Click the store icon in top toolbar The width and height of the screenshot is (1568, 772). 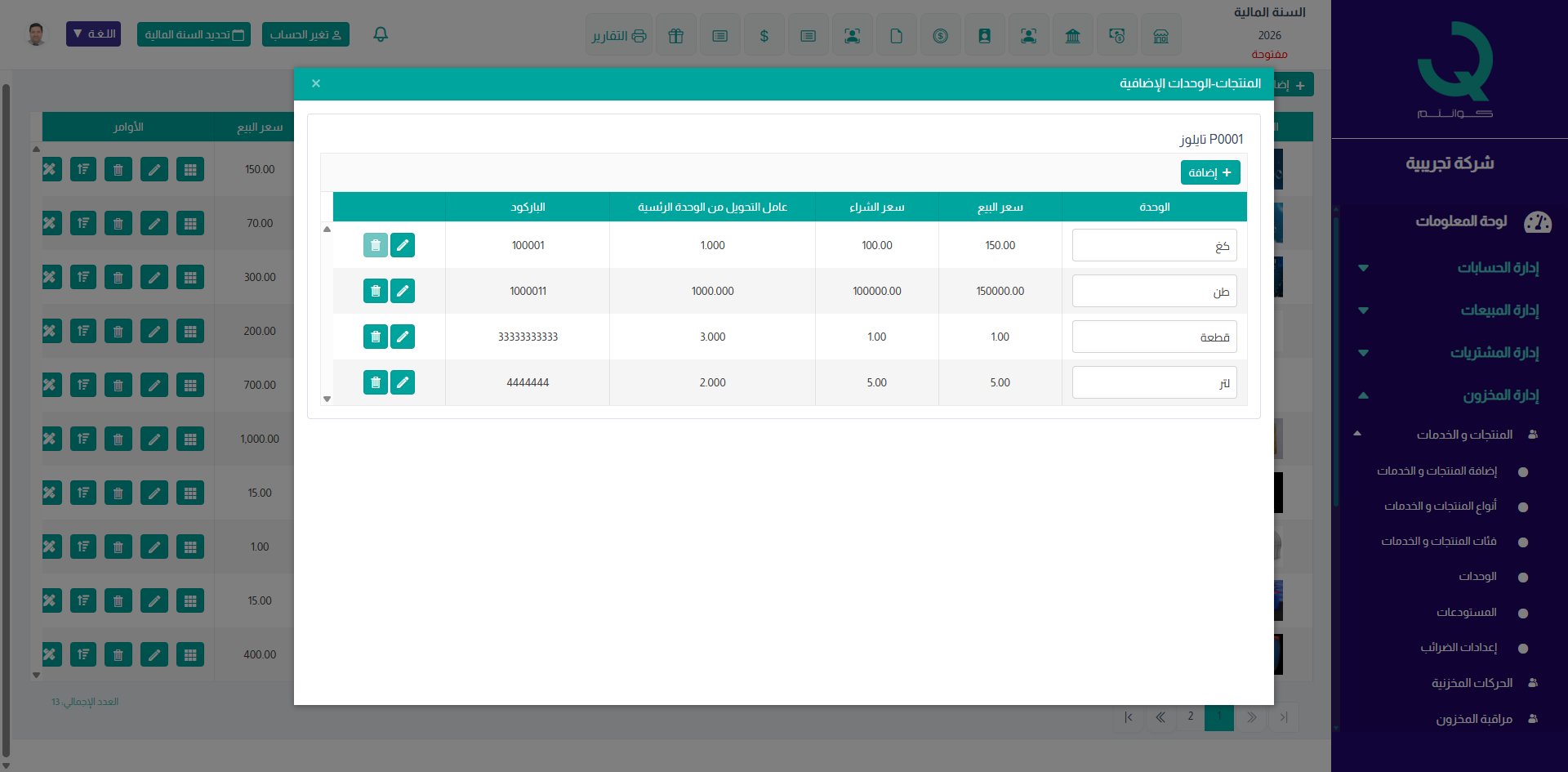(x=1160, y=35)
